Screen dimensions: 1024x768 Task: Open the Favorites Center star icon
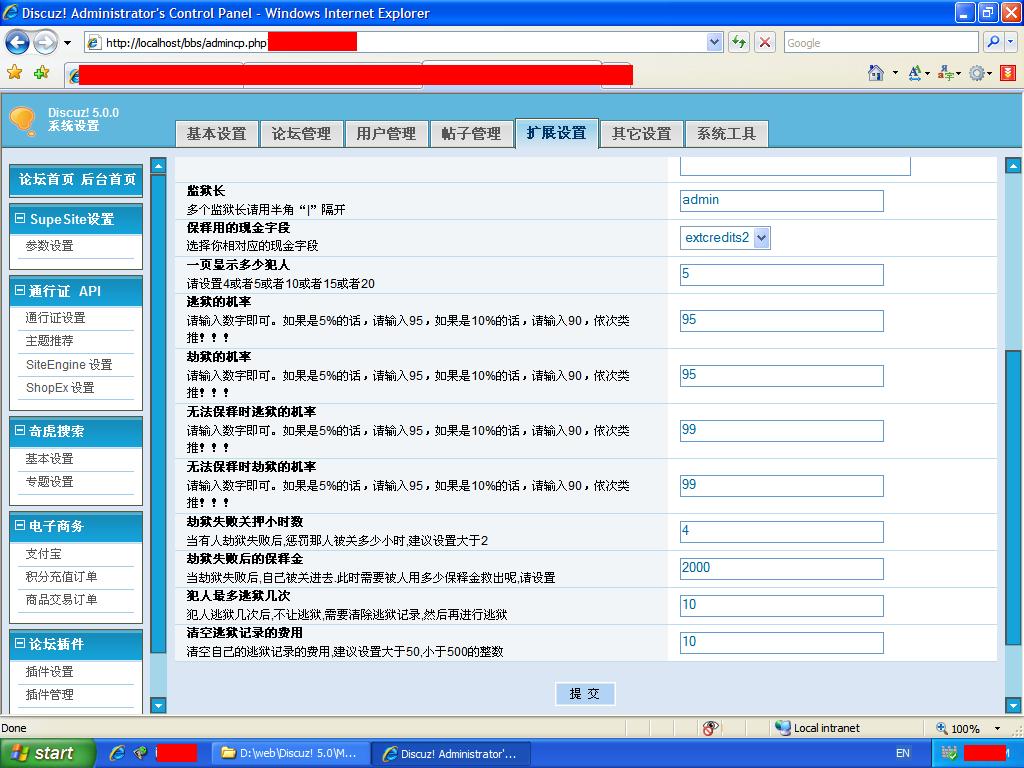(x=14, y=72)
